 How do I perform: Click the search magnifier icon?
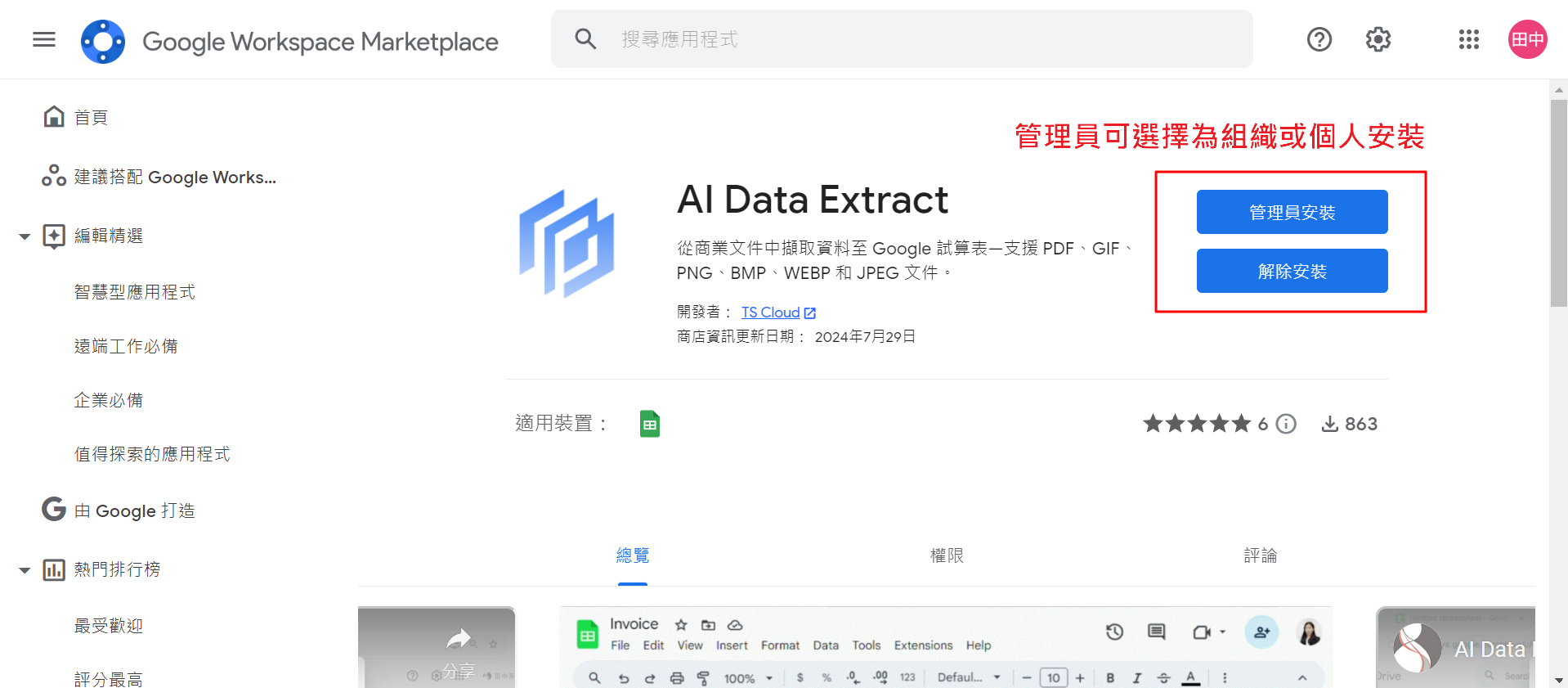click(585, 38)
